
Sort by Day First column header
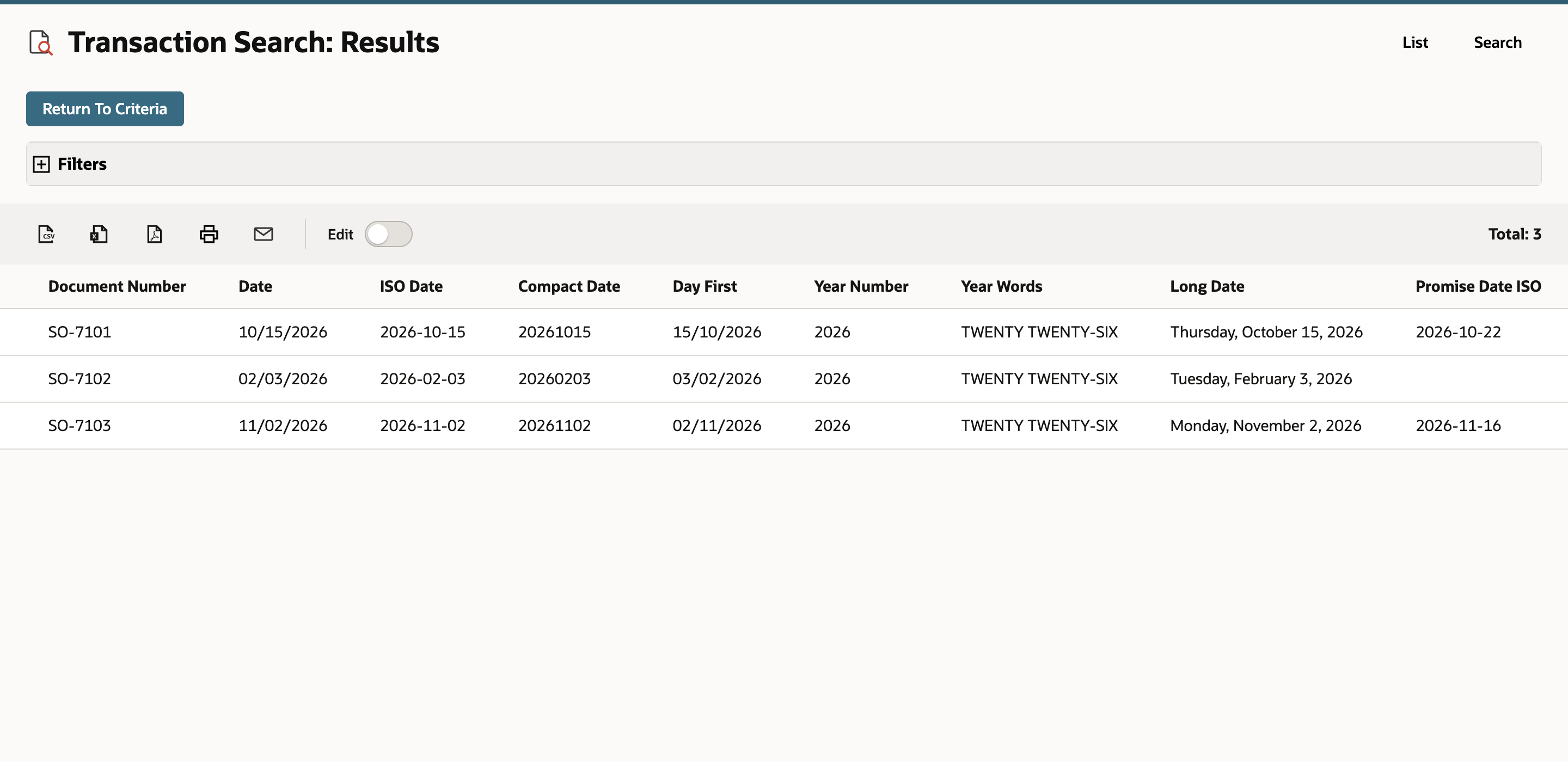click(705, 286)
